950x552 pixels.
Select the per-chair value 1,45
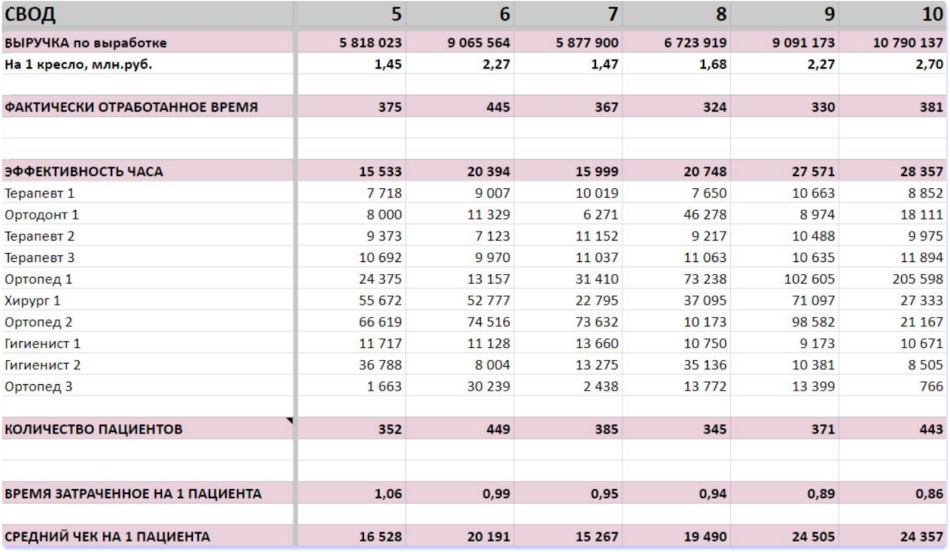tap(388, 64)
